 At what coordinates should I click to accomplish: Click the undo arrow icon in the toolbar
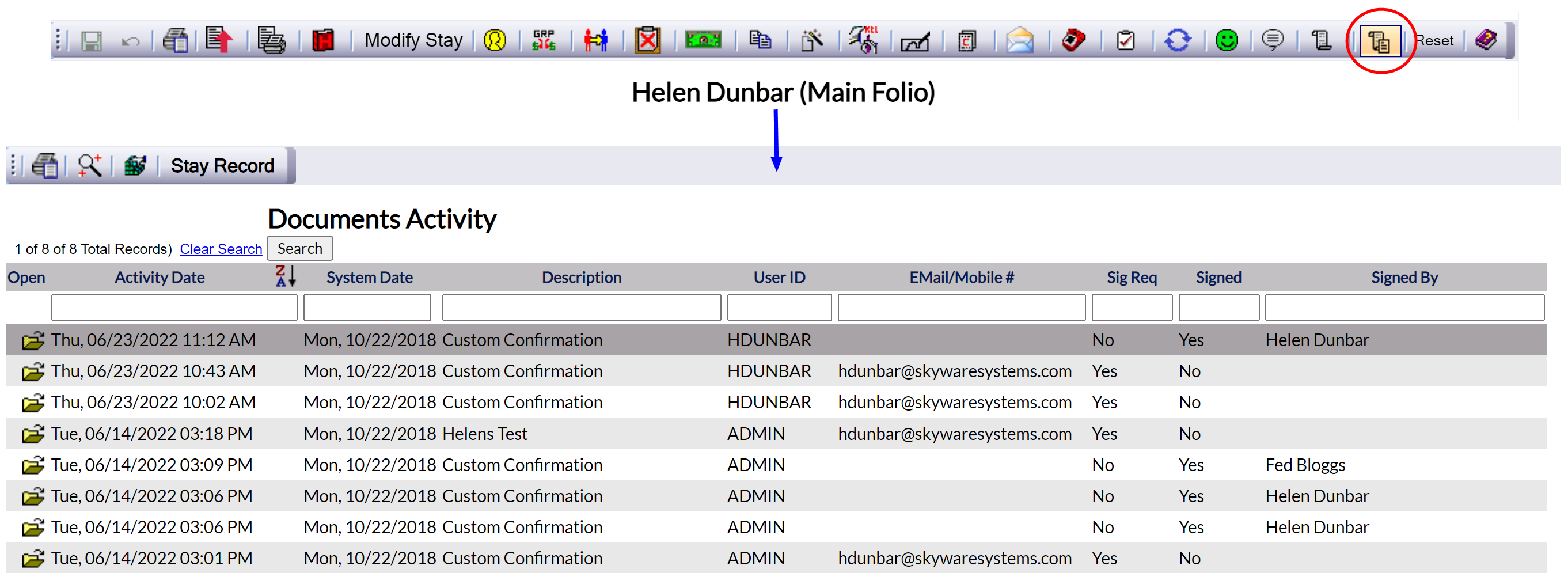[130, 41]
